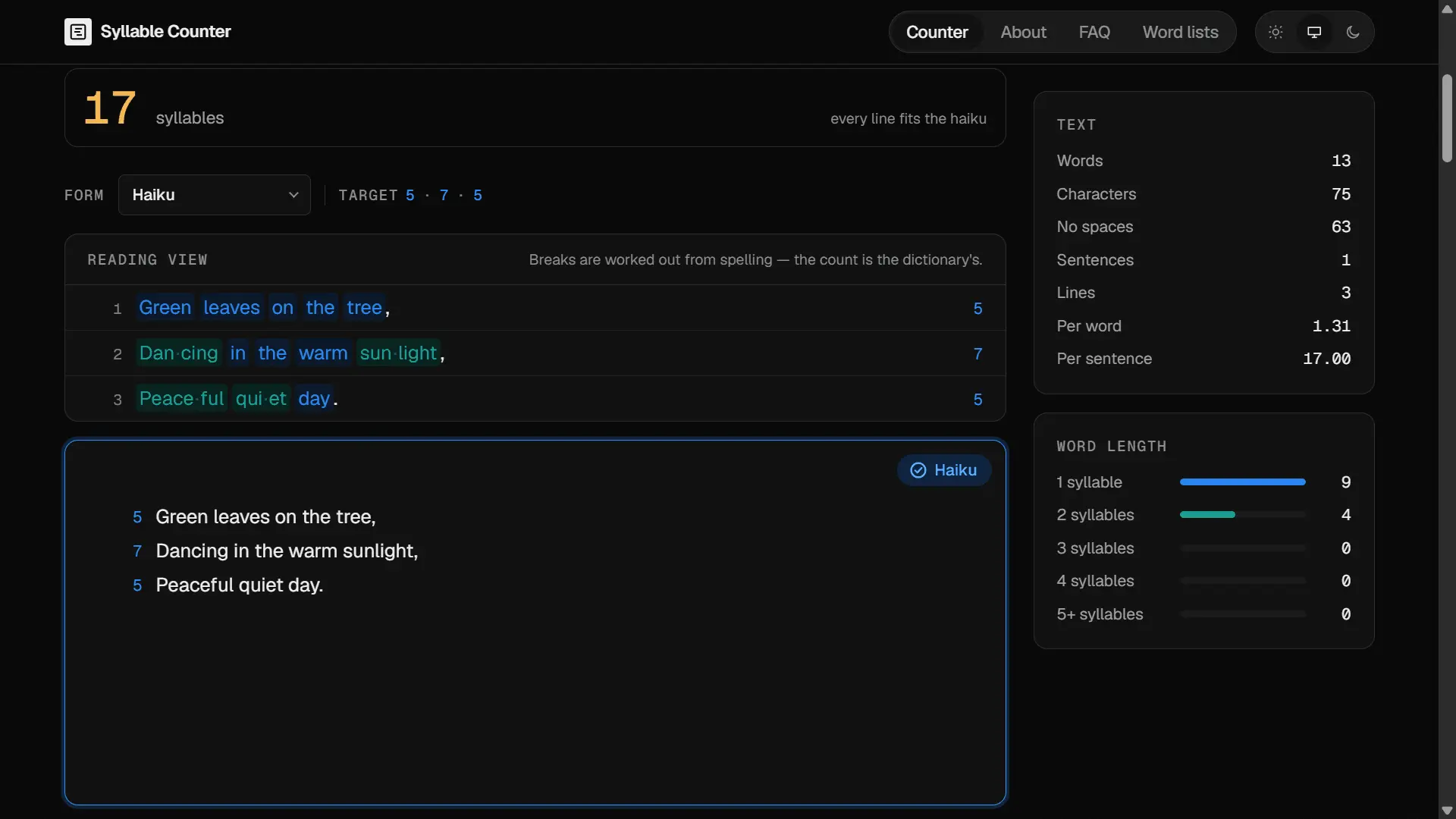Click the WORD LENGTH panel heading
The height and width of the screenshot is (819, 1456).
pos(1111,447)
